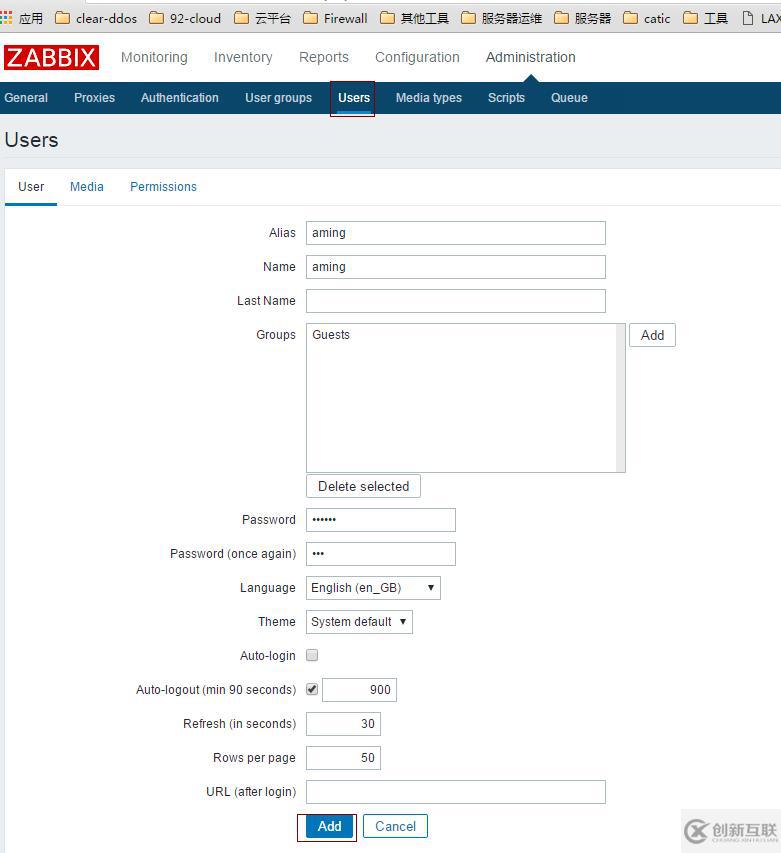Open the 工具 bookmark folder
This screenshot has width=781, height=853.
(x=705, y=18)
